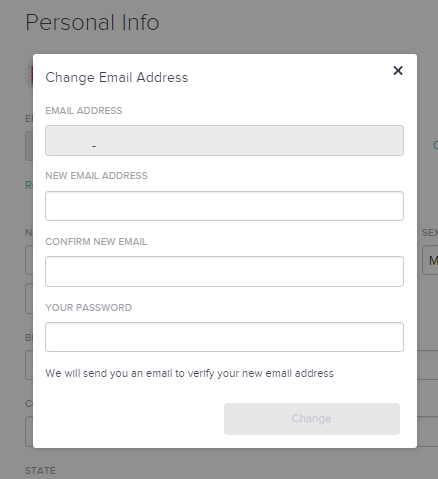Click the YOUR PASSWORD label

pyautogui.click(x=88, y=307)
